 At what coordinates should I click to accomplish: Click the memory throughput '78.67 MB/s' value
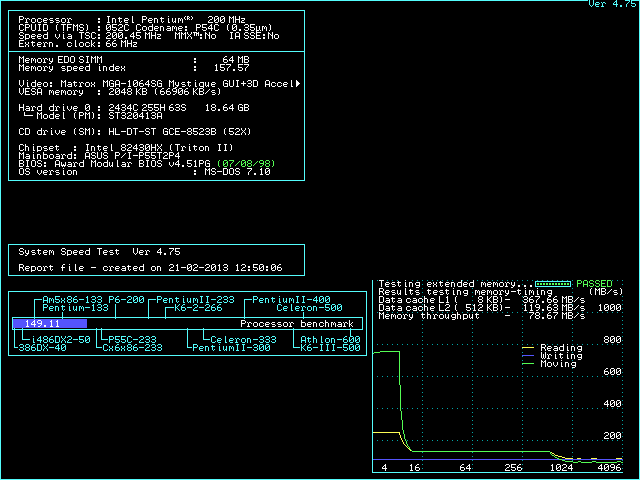pos(556,316)
